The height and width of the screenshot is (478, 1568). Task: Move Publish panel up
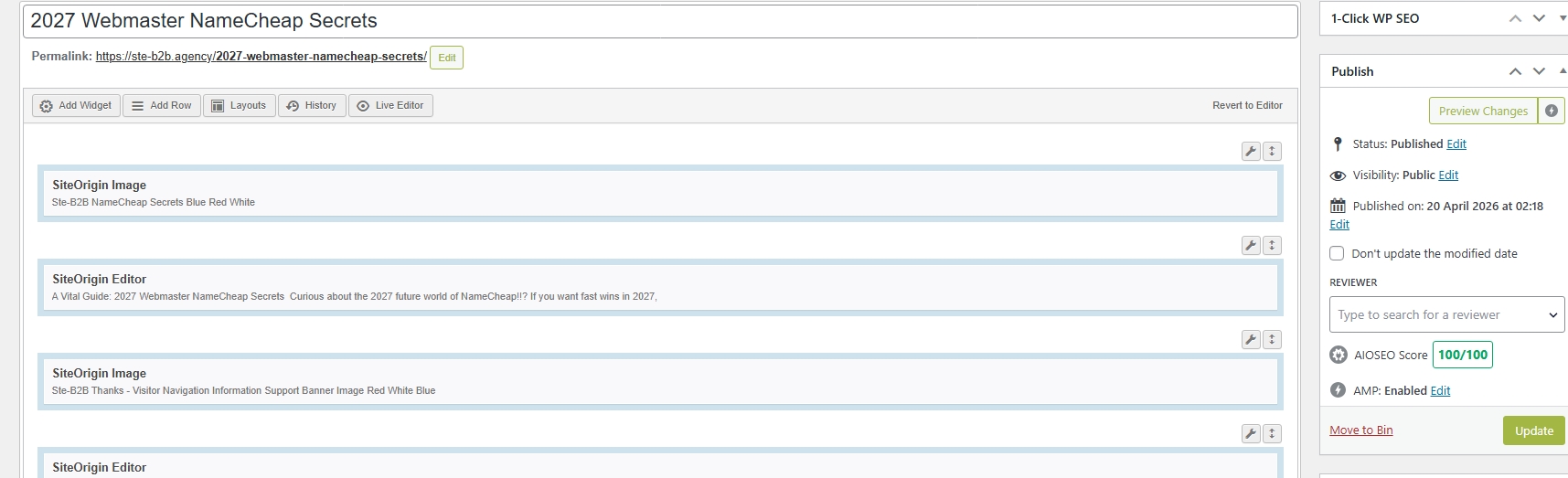pyautogui.click(x=1515, y=71)
